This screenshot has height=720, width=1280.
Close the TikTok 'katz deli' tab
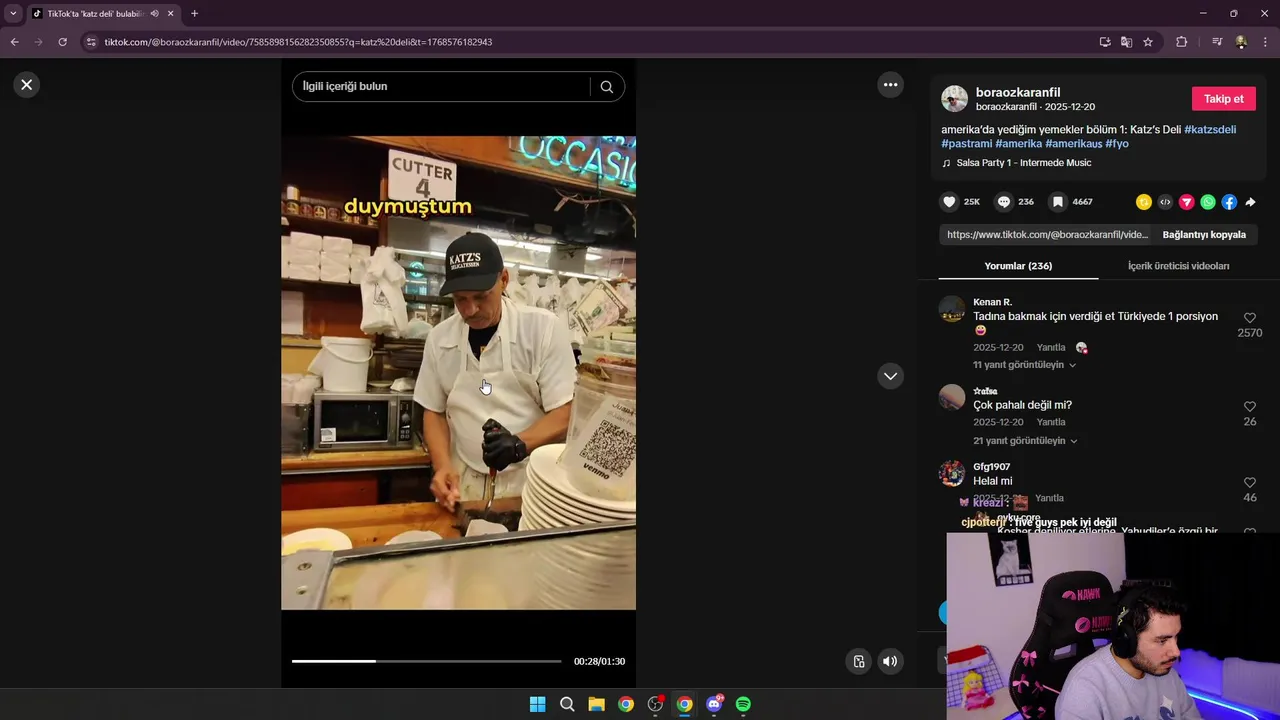[170, 14]
